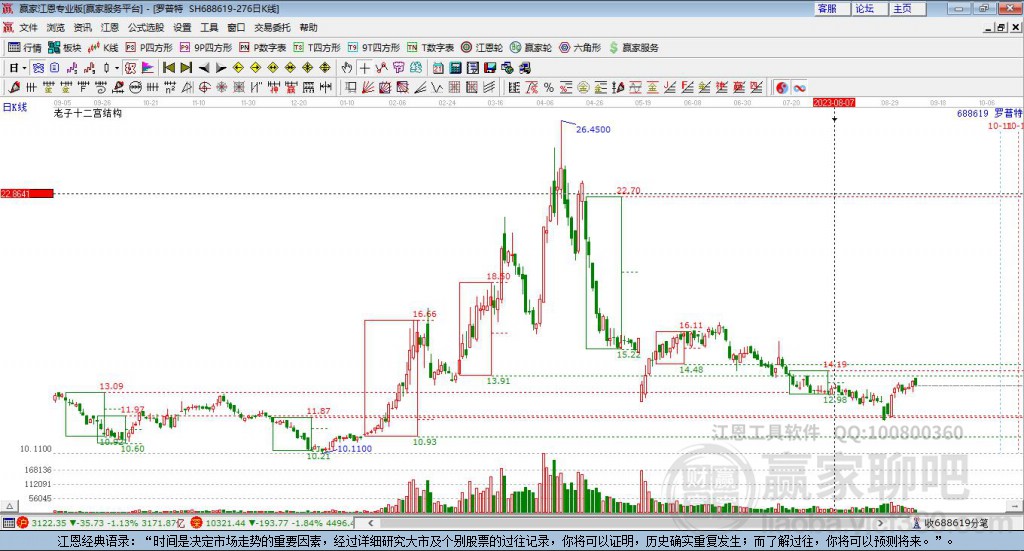
Task: Select the pencil drawing tool
Action: pyautogui.click(x=14, y=87)
